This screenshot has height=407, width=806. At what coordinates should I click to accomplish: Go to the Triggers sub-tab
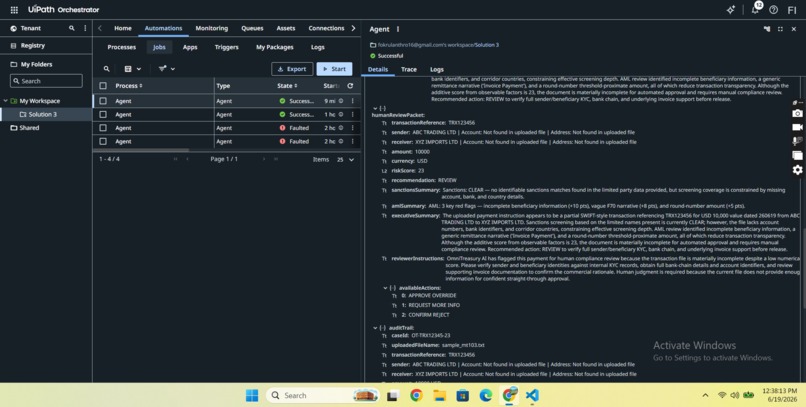pos(227,47)
